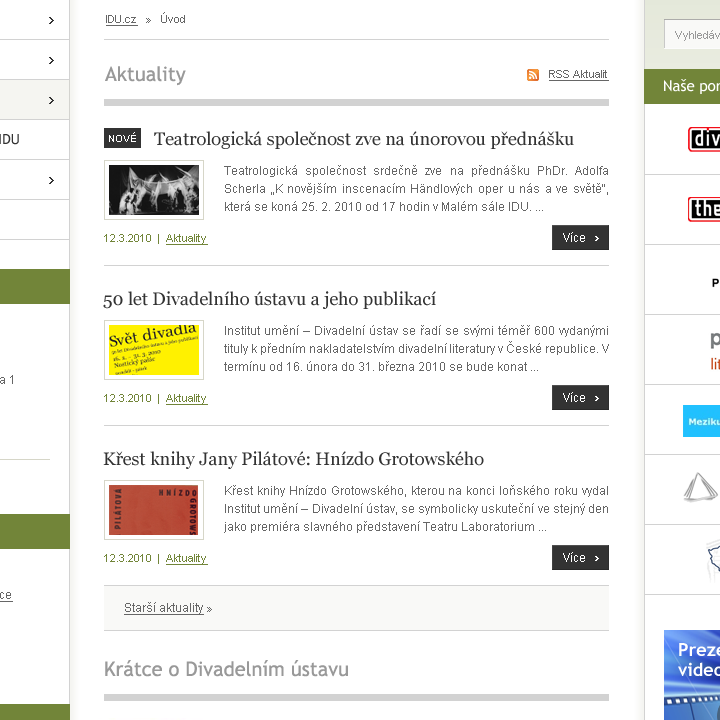Go to the IDU.cz breadcrumb link

[121, 19]
